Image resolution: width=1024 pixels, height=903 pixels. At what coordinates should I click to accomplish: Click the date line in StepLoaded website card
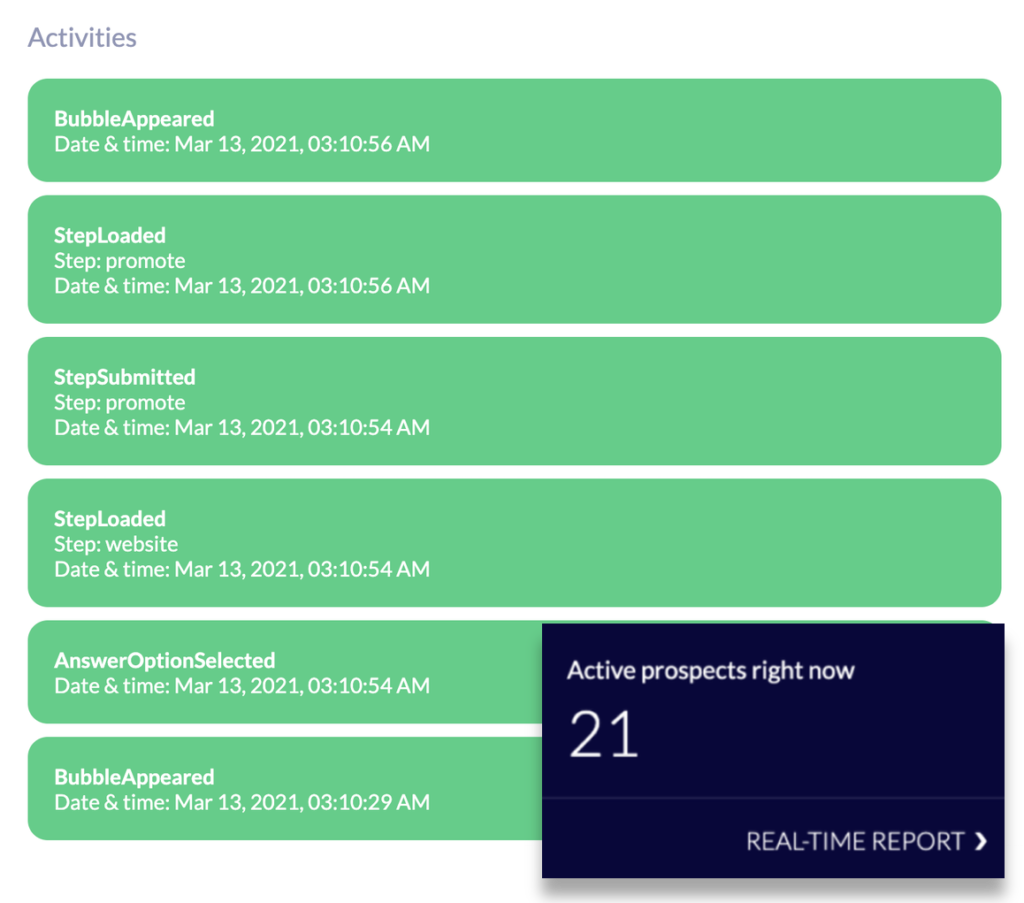[242, 570]
